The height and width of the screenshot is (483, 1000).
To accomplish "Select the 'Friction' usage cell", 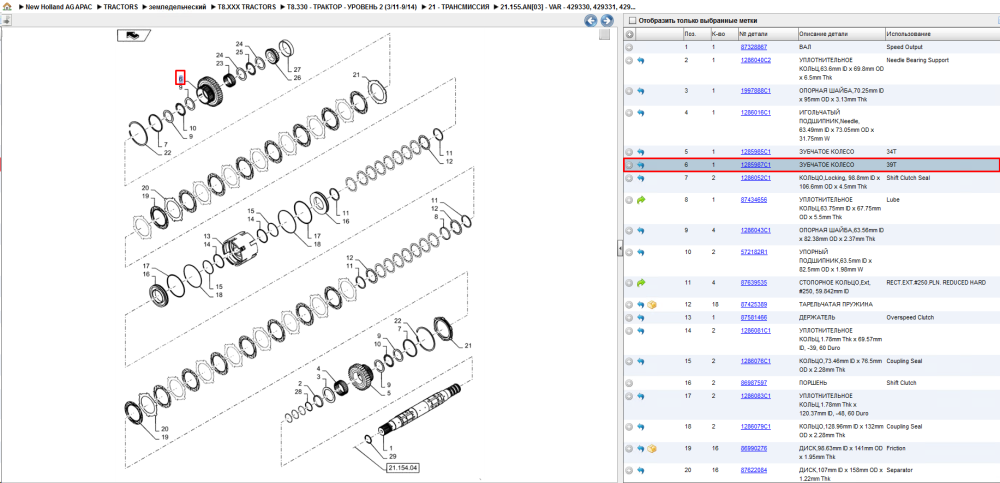I will (896, 449).
